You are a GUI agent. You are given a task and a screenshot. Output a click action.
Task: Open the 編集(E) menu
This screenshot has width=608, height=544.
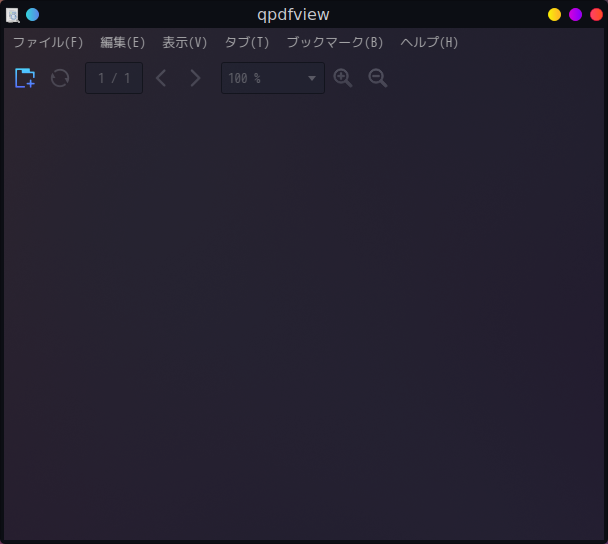pos(123,42)
